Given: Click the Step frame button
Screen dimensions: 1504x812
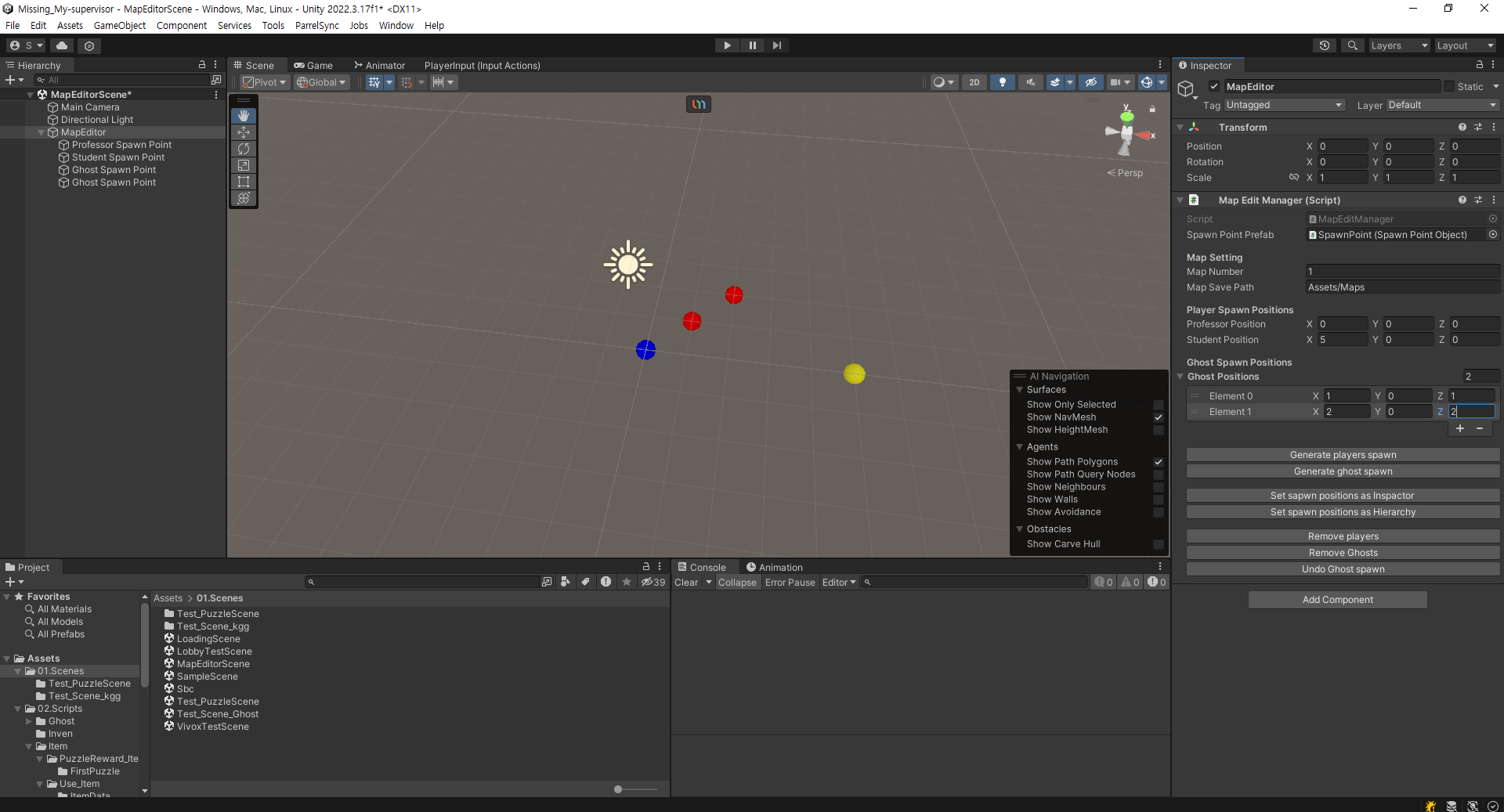Looking at the screenshot, I should tap(776, 45).
